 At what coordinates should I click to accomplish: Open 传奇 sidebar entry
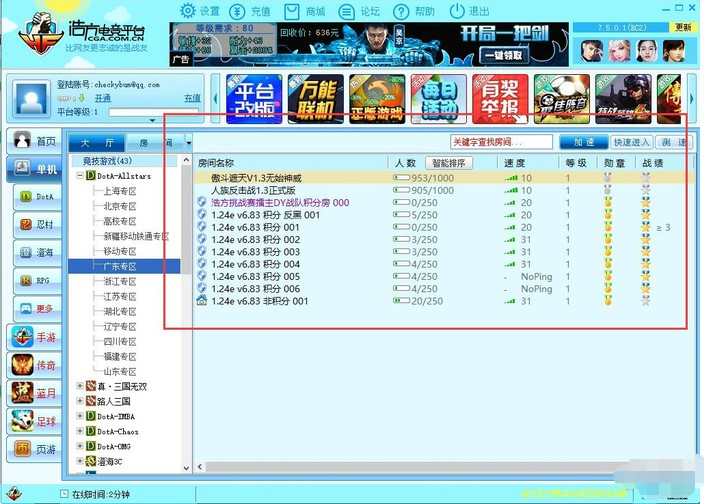point(35,365)
